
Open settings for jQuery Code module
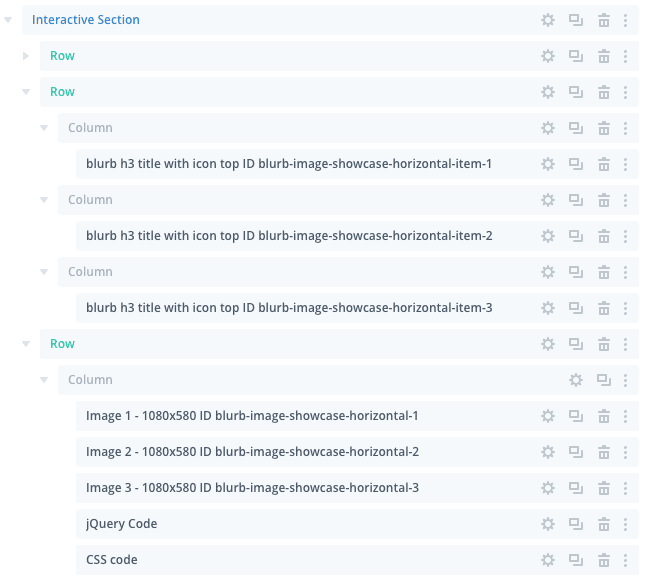pos(548,524)
